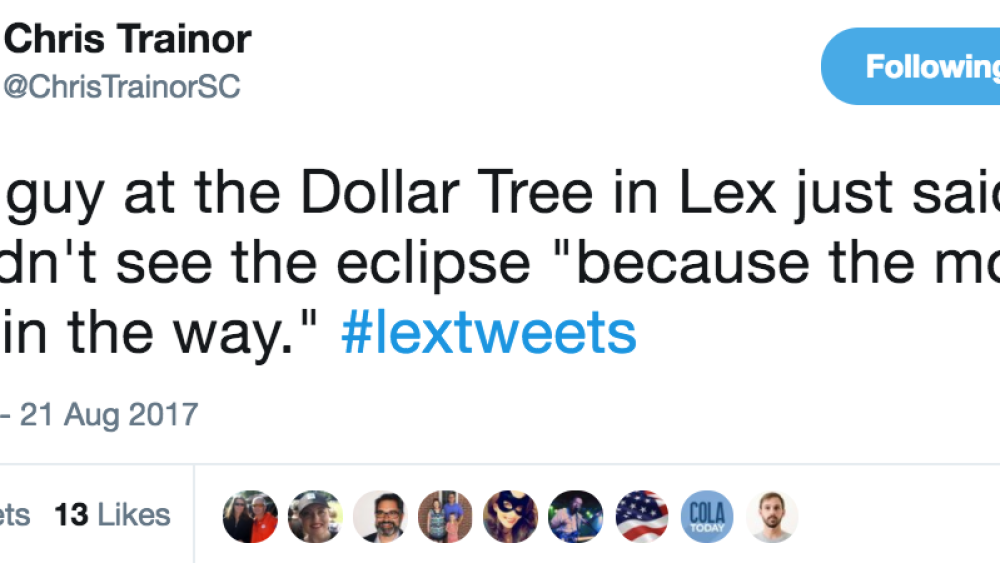The height and width of the screenshot is (563, 1000).
Task: Select the bearded man with glasses avatar
Action: (x=380, y=517)
